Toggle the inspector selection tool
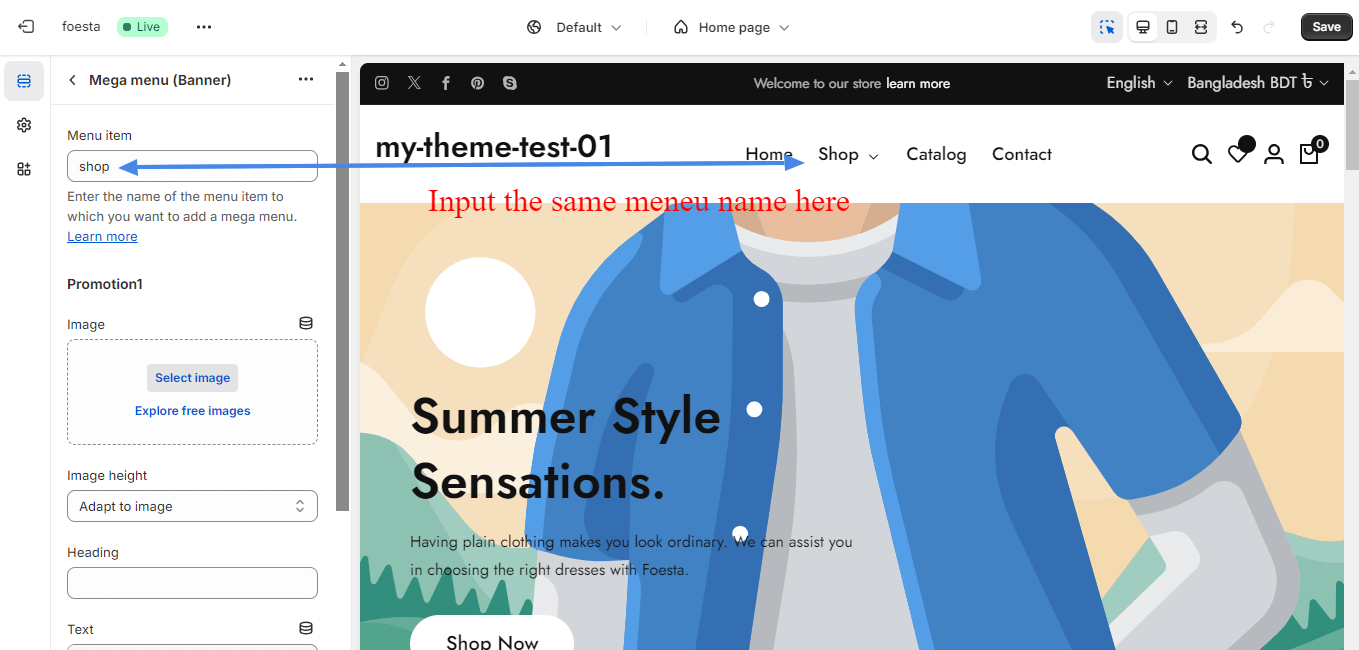 pyautogui.click(x=1107, y=27)
